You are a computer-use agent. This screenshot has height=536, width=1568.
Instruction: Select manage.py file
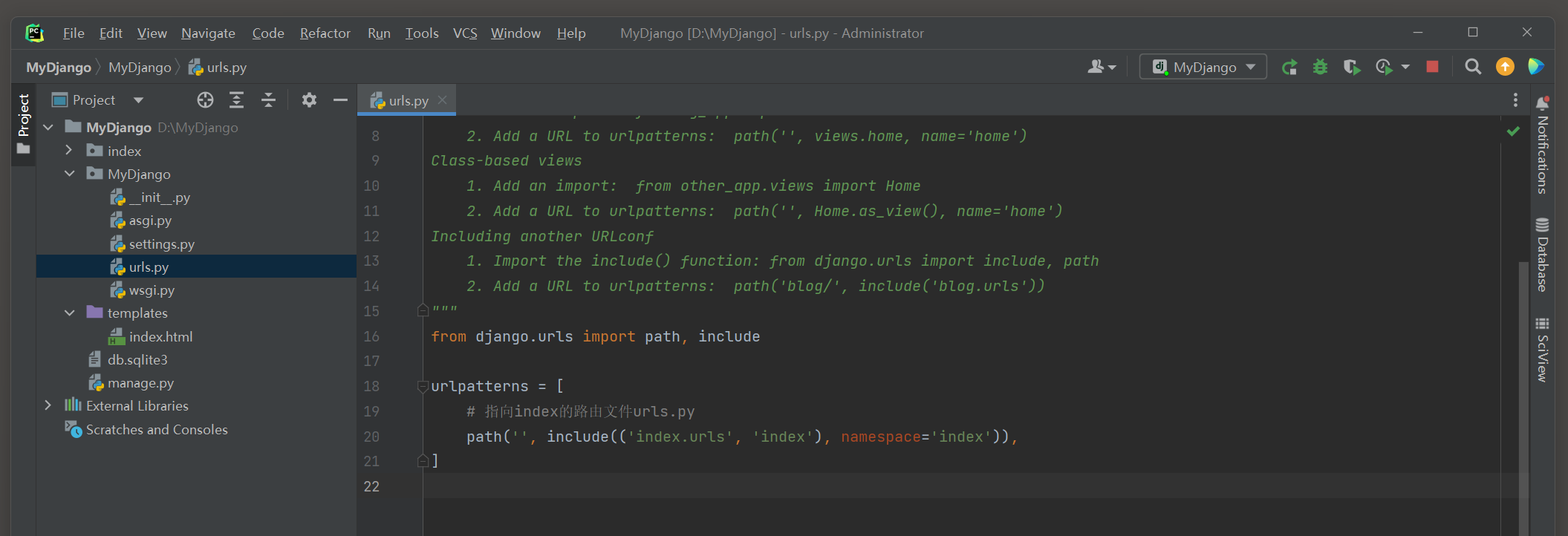(131, 383)
